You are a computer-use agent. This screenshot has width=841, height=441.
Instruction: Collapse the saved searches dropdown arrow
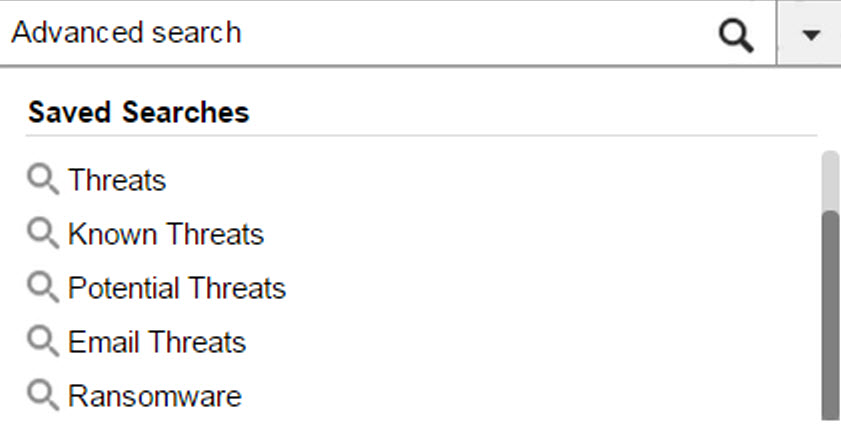point(810,34)
